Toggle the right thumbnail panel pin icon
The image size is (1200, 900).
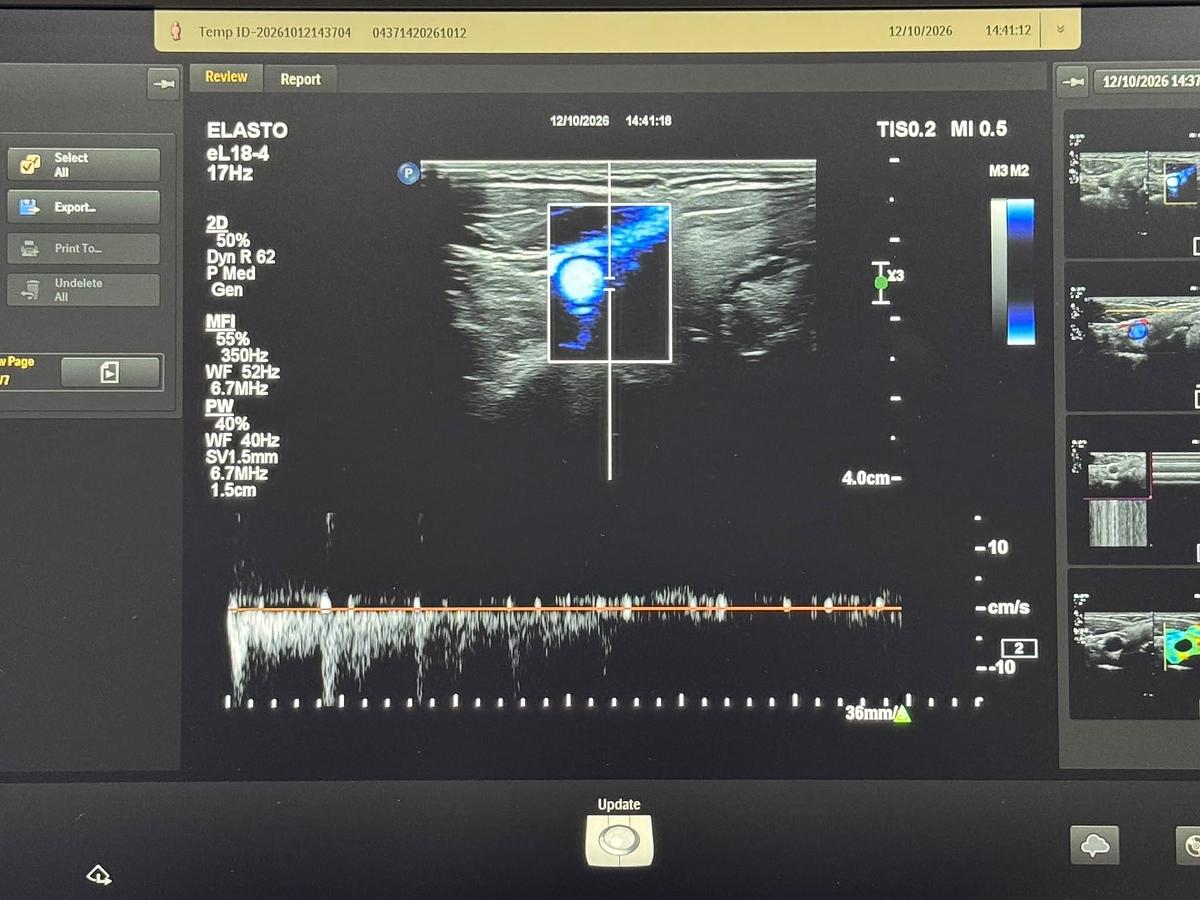(x=1072, y=81)
